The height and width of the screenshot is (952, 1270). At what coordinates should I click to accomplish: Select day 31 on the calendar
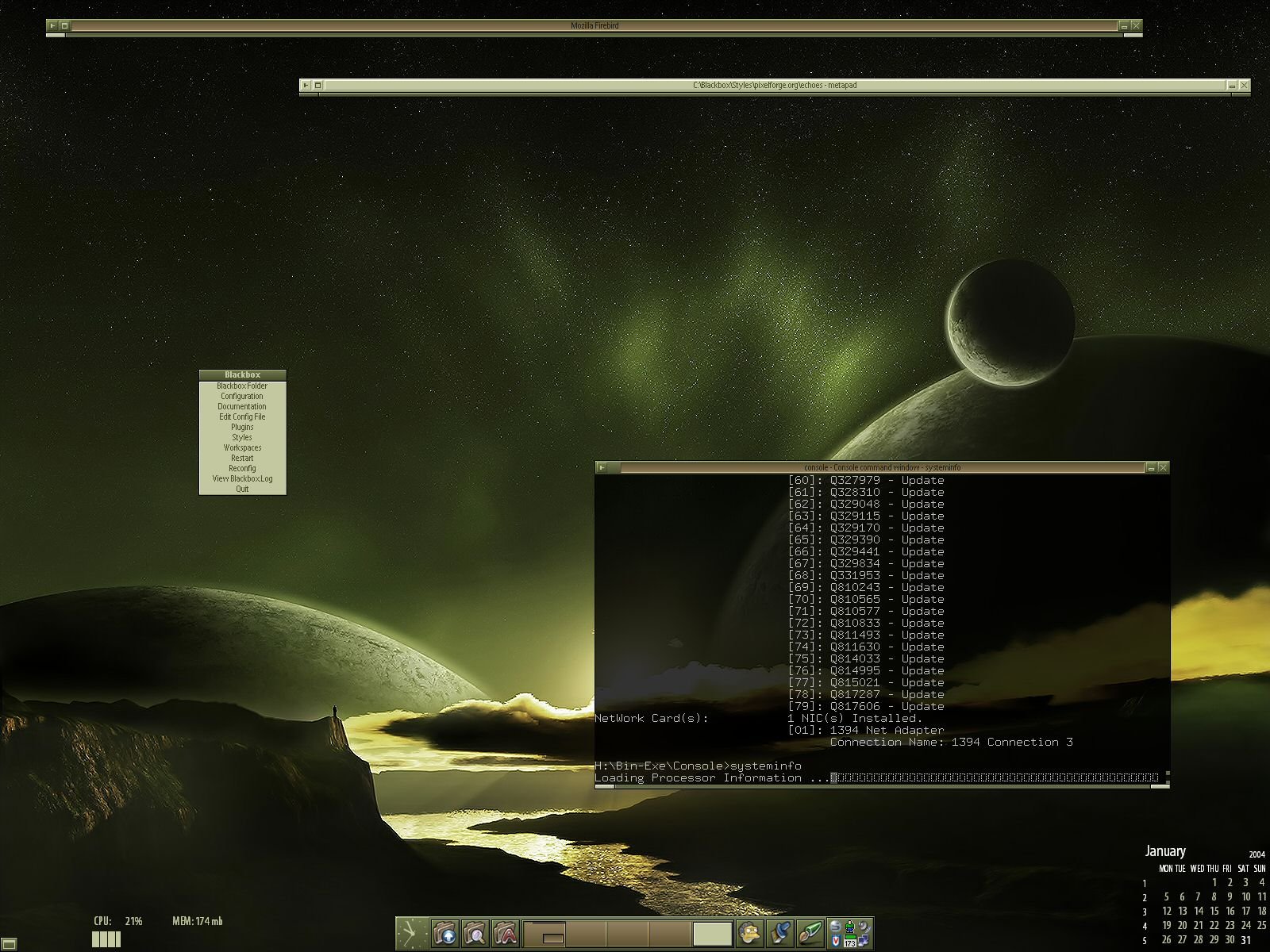pos(1246,940)
